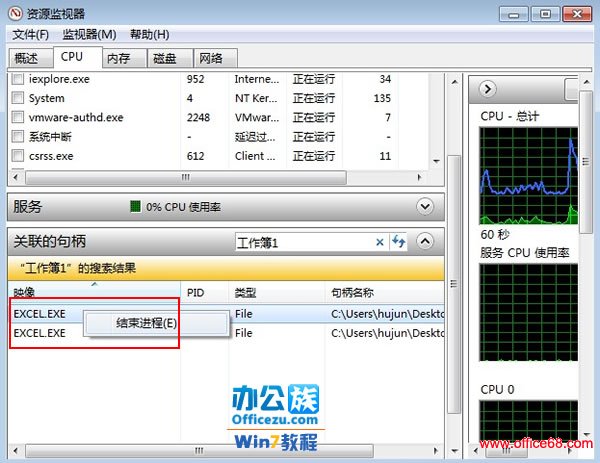The width and height of the screenshot is (600, 463).
Task: Select the second EXCEL.EXE row
Action: tap(226, 333)
